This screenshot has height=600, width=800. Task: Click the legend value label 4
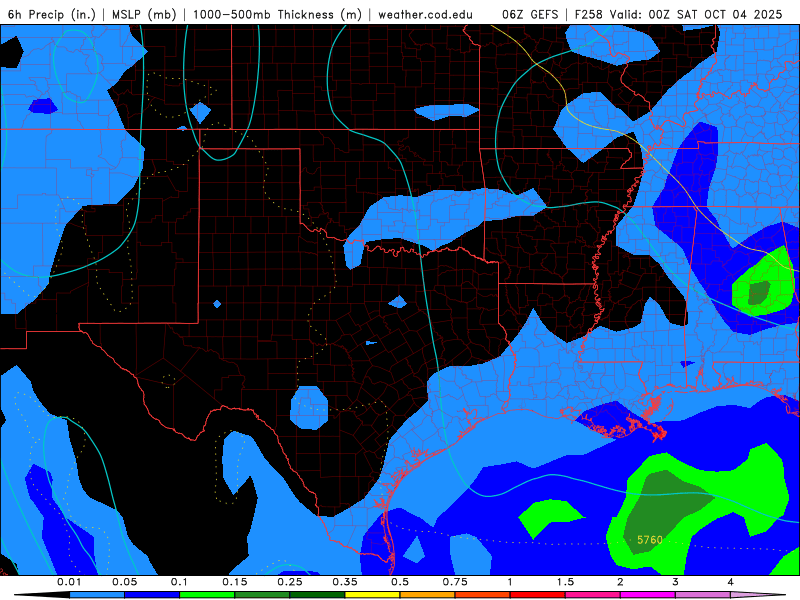click(x=730, y=582)
